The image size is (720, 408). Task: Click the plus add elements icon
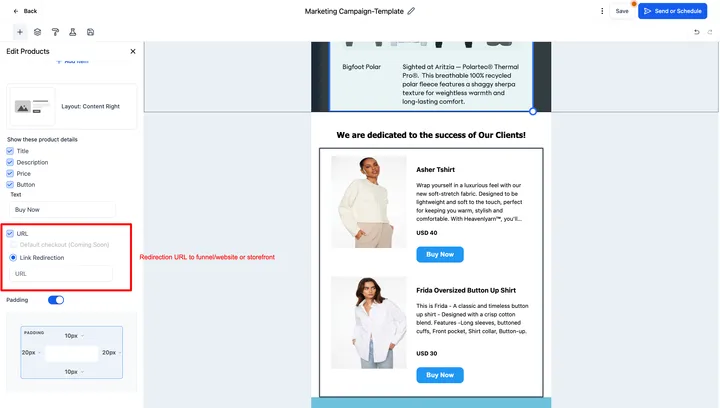tap(20, 32)
